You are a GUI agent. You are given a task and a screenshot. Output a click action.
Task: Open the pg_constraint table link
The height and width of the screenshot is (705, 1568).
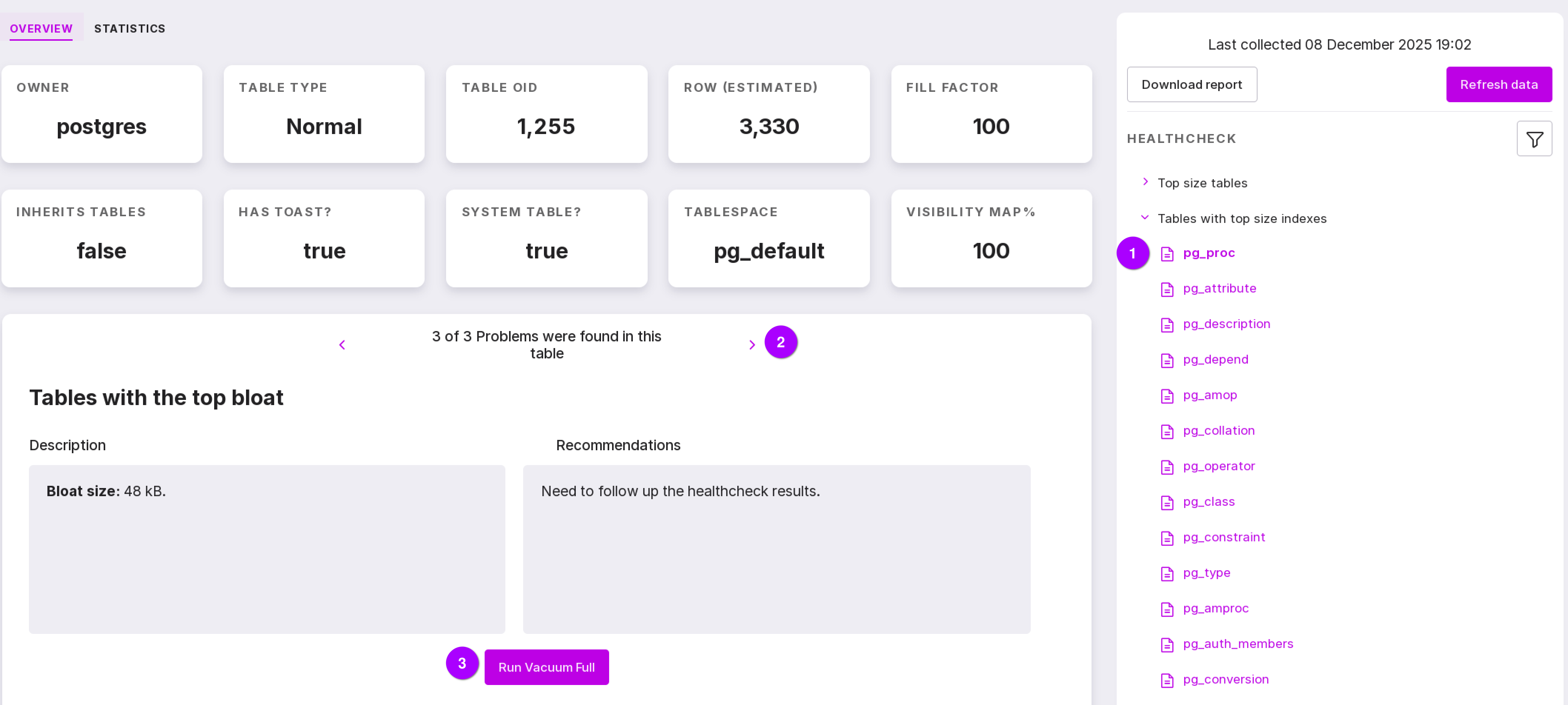(x=1223, y=537)
